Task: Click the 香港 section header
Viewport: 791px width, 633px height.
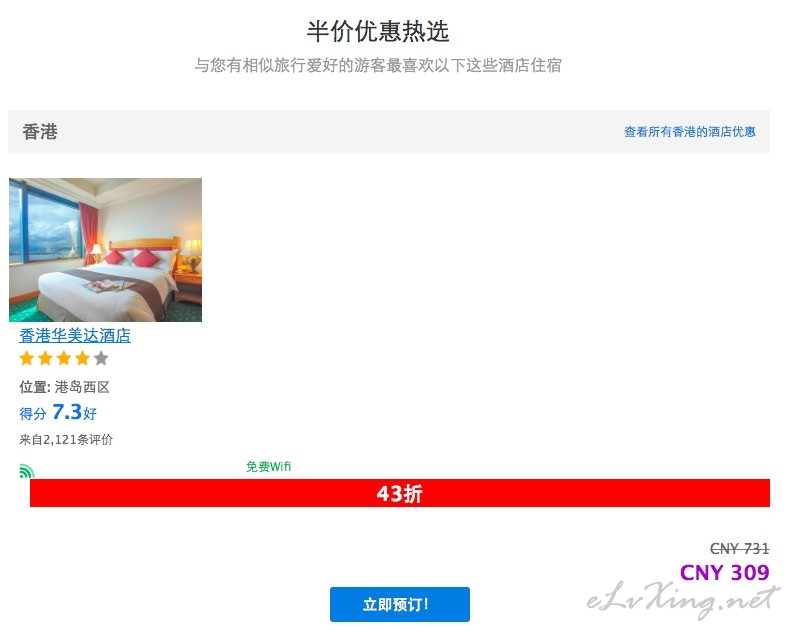Action: [x=40, y=132]
